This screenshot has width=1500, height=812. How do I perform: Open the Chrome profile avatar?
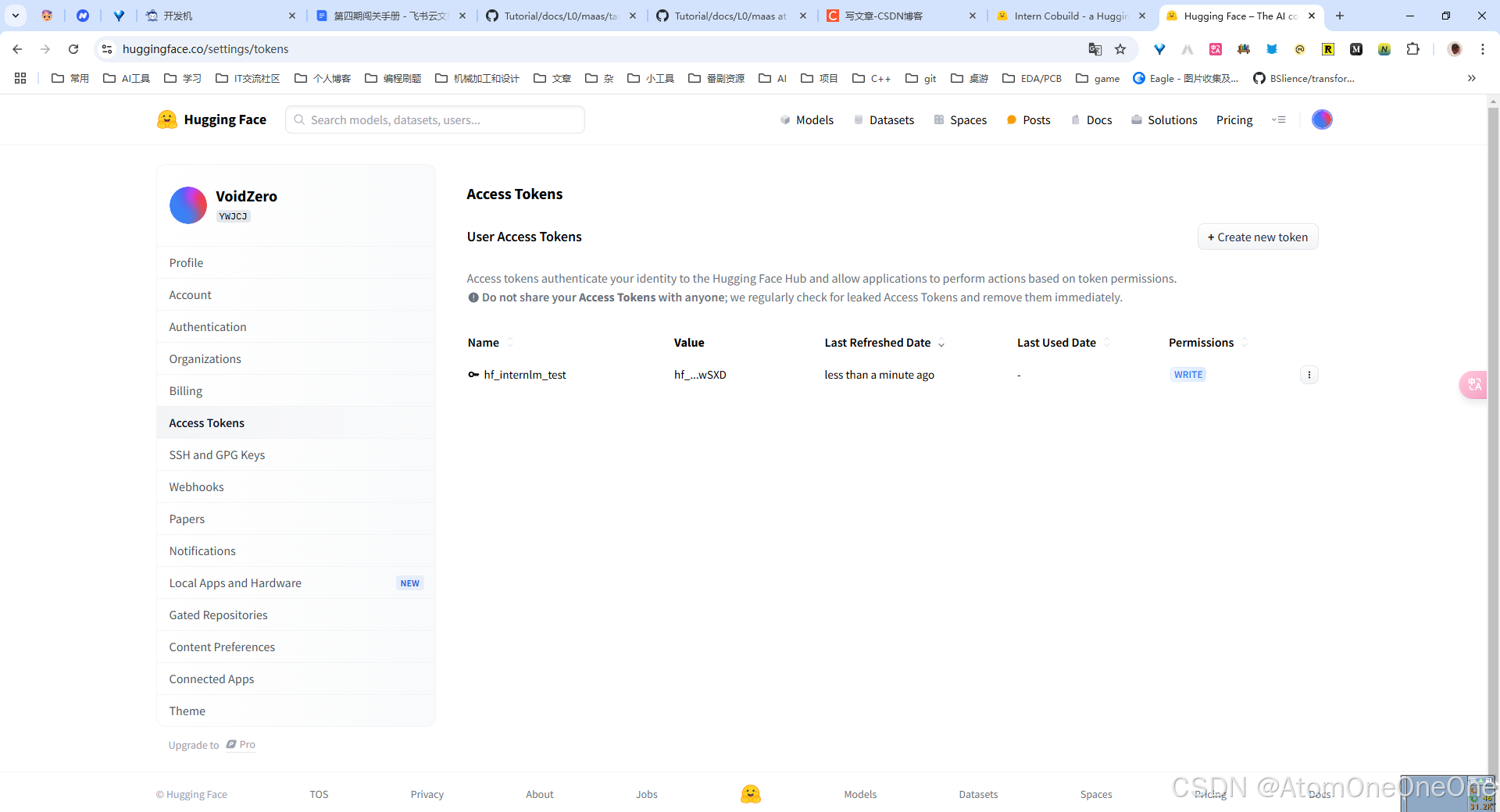coord(1455,49)
